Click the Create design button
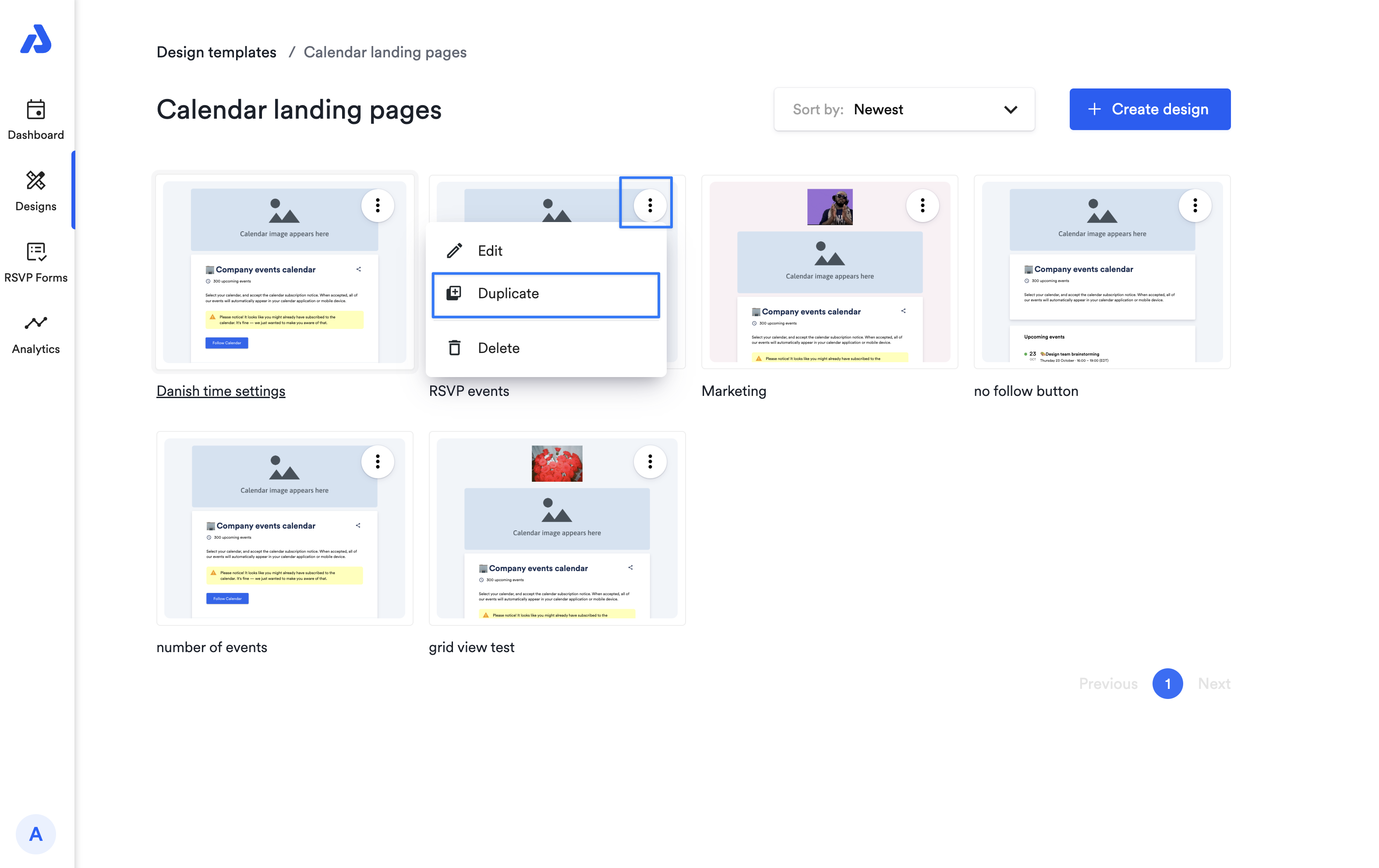 point(1149,109)
